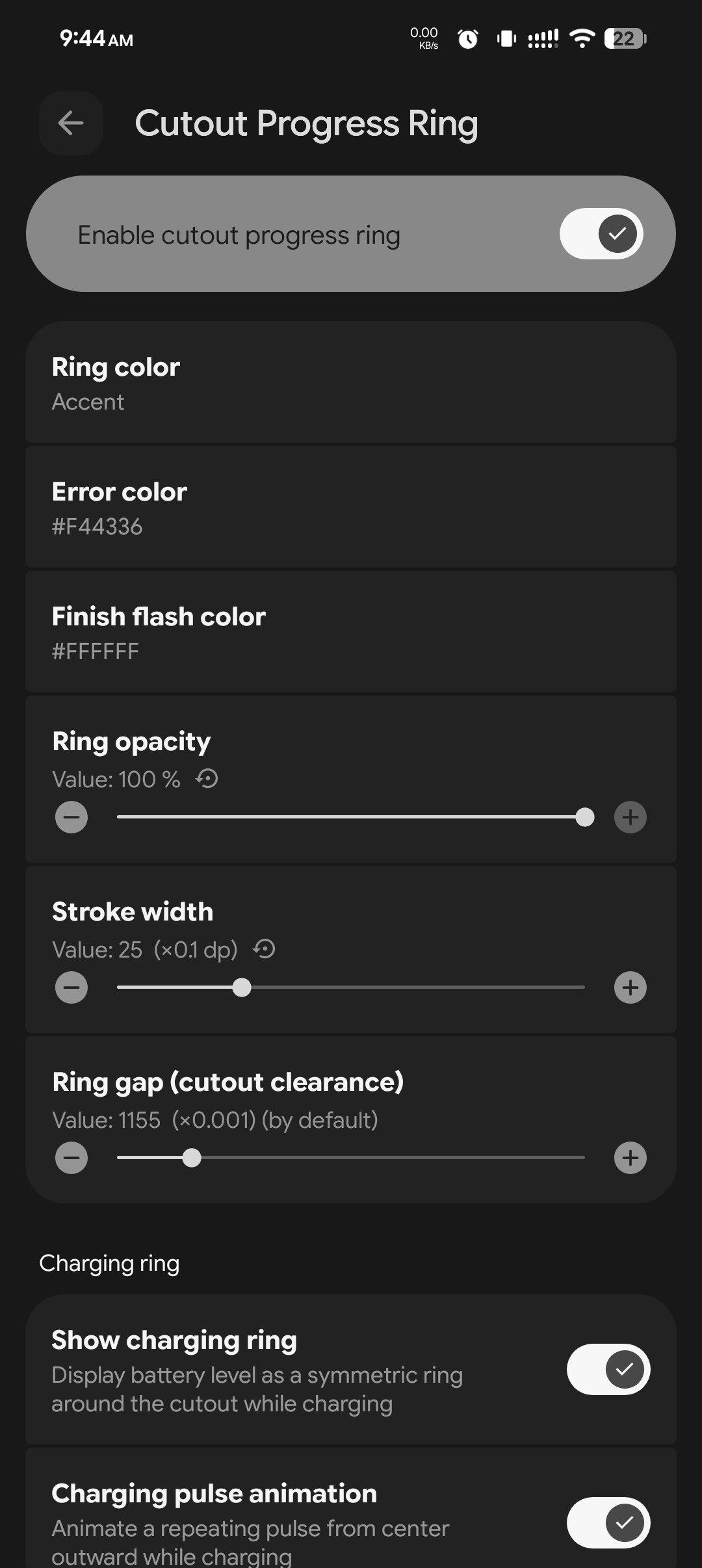Disable the cutout progress ring toggle
Viewport: 702px width, 1568px height.
[x=601, y=233]
